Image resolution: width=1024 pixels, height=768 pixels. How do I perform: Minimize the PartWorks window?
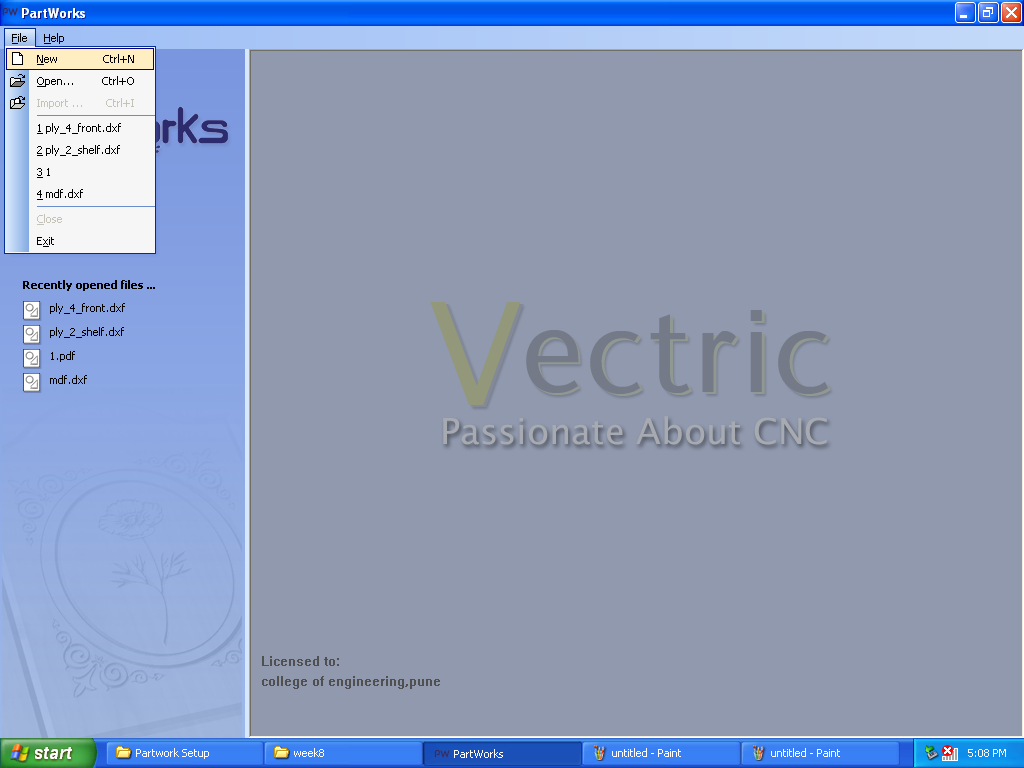coord(965,12)
